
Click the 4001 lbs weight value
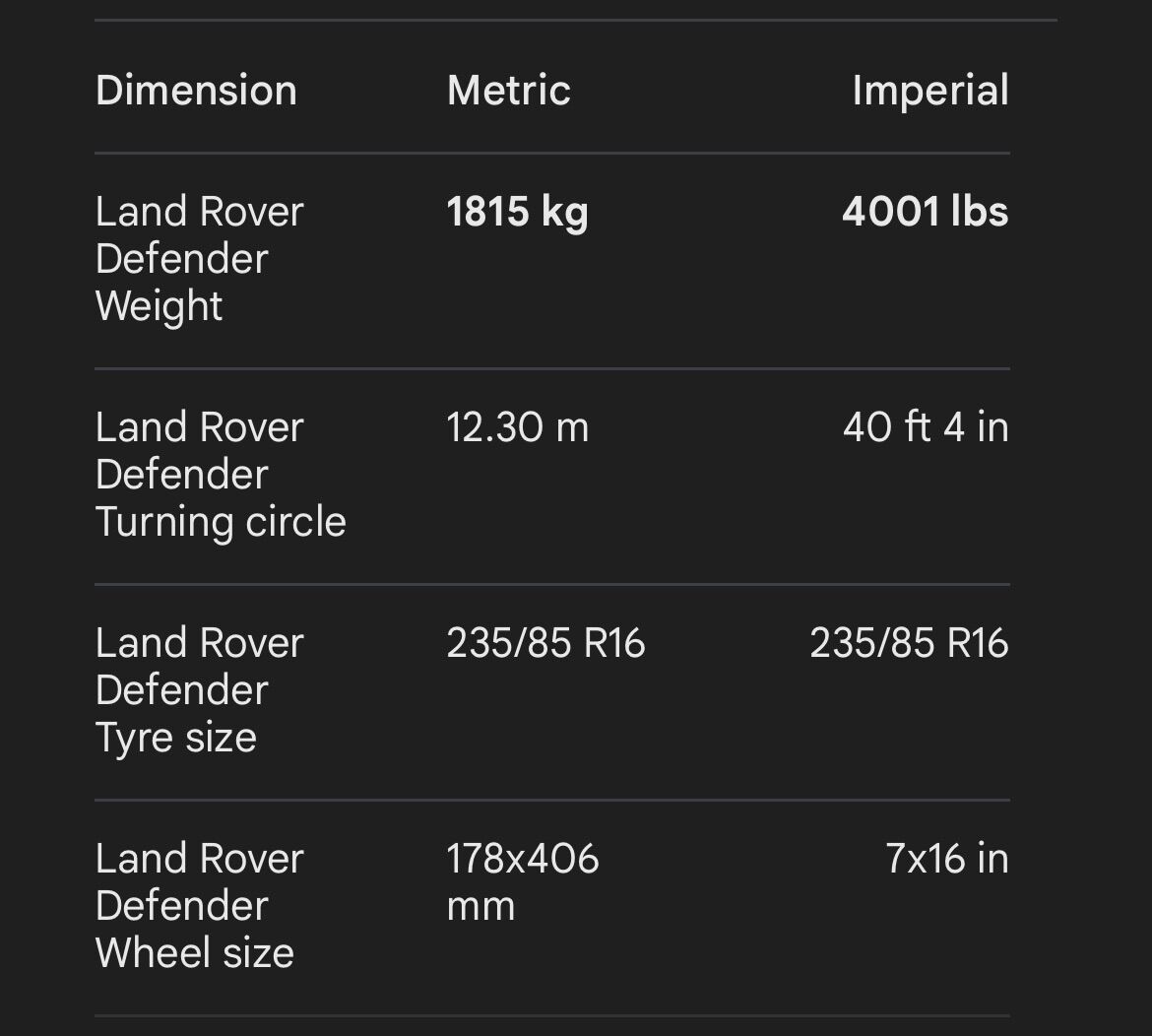tap(925, 212)
